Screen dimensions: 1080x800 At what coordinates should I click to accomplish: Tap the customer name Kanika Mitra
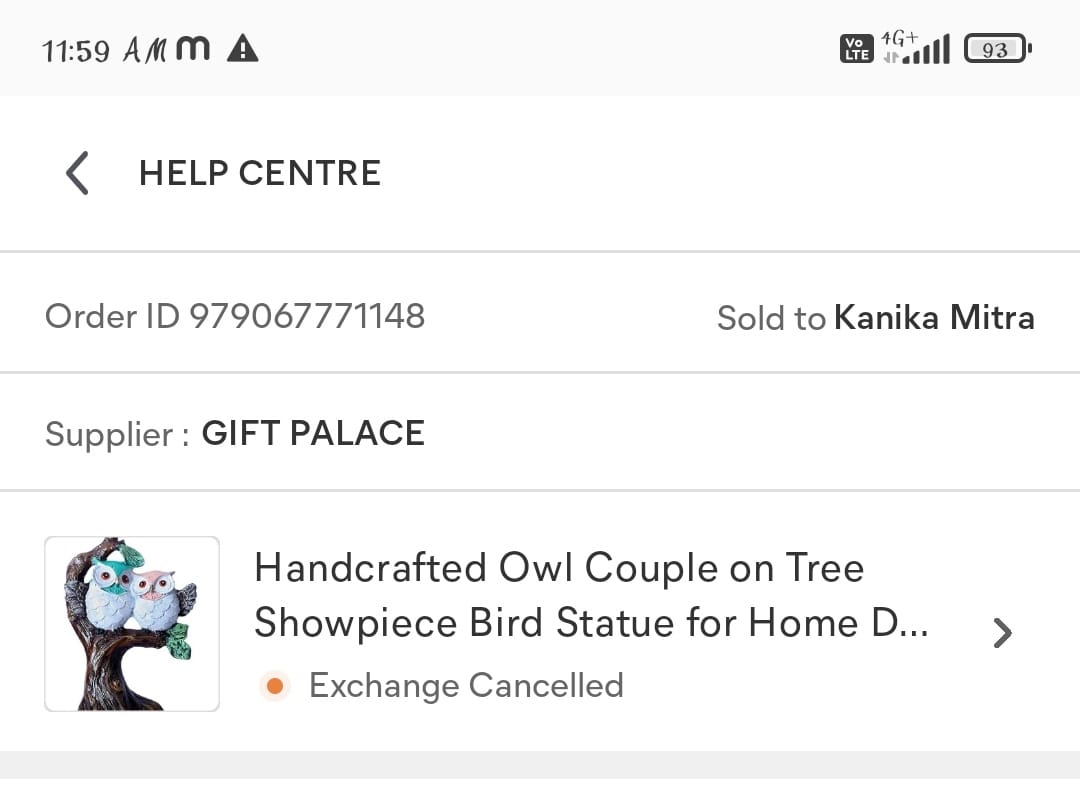[x=934, y=318]
